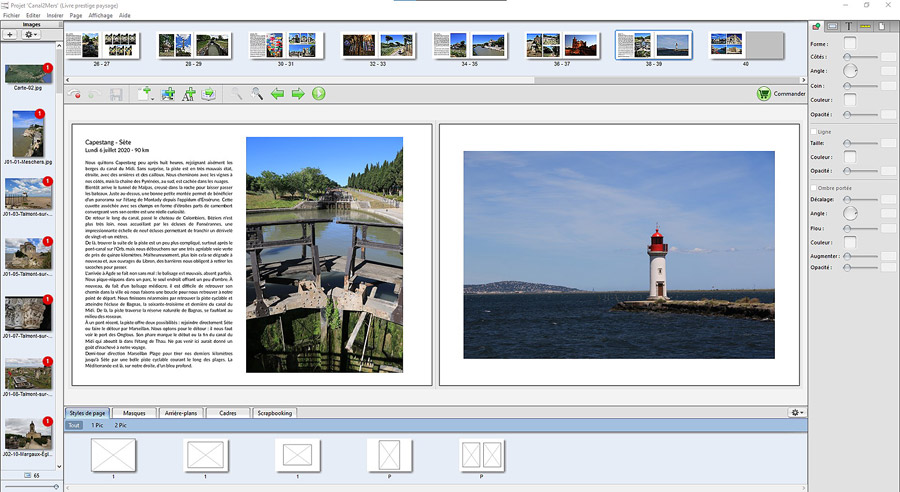Click the Couleur swatch in Ombre portée section
The height and width of the screenshot is (492, 900).
(850, 242)
